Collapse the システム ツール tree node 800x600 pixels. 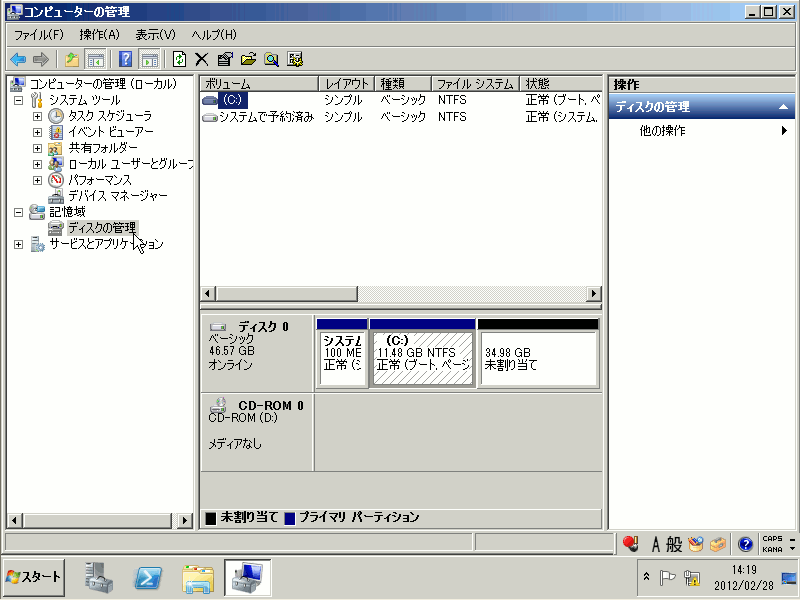[x=18, y=100]
